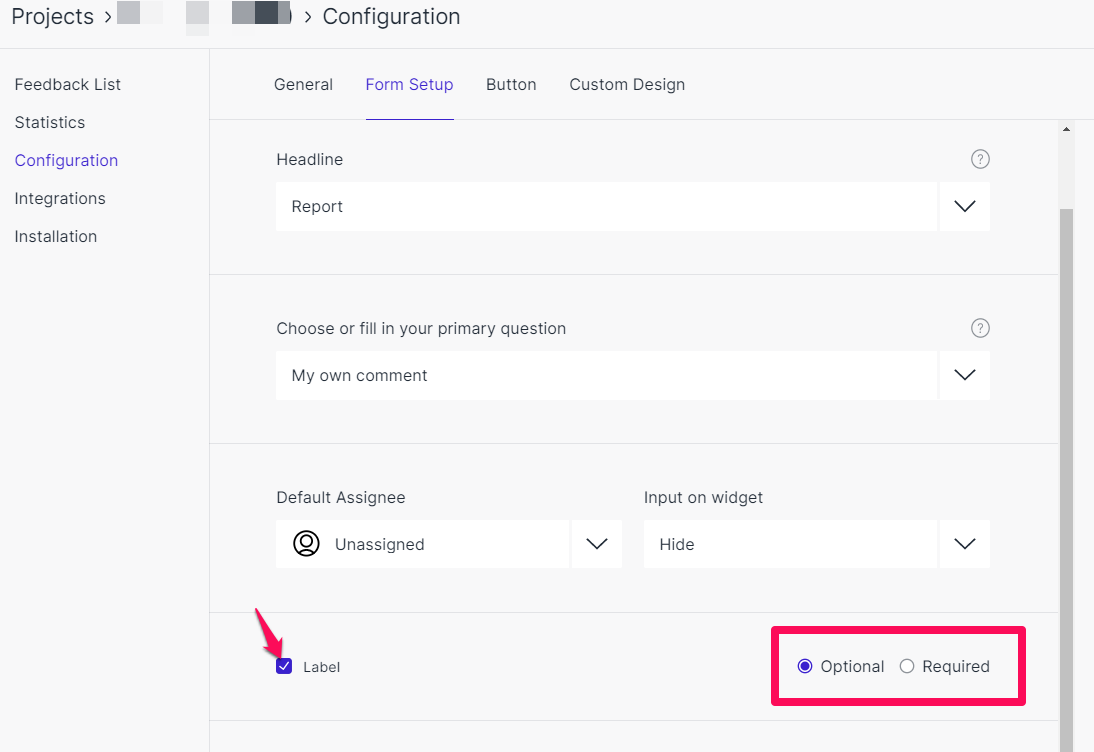Click the Headline help question mark icon
This screenshot has width=1094, height=752.
(980, 159)
